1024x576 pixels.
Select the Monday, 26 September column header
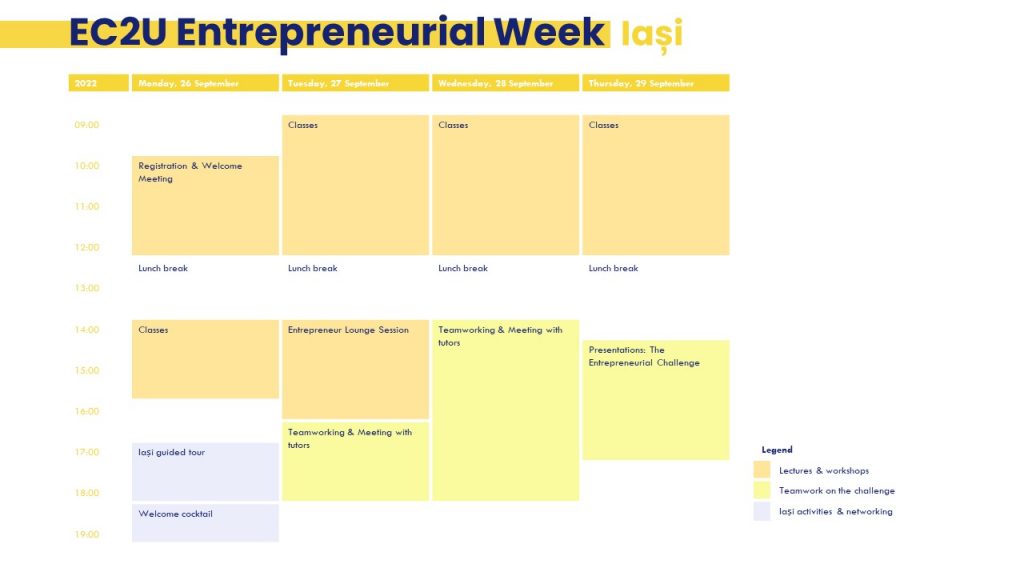(x=205, y=83)
